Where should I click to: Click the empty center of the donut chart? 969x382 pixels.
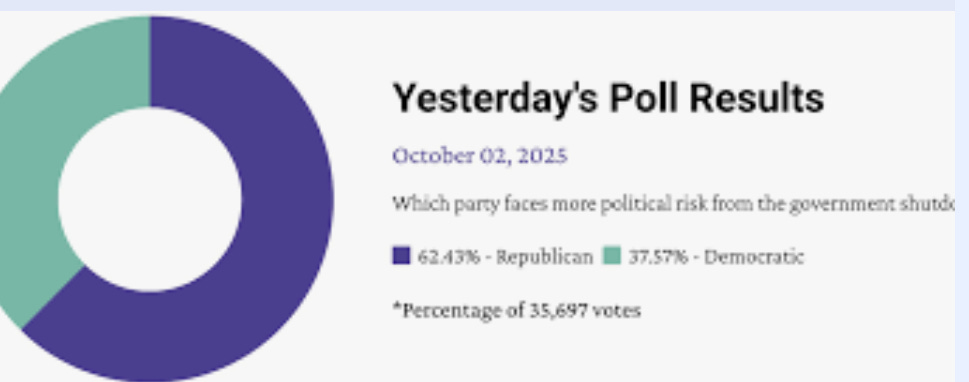point(150,199)
